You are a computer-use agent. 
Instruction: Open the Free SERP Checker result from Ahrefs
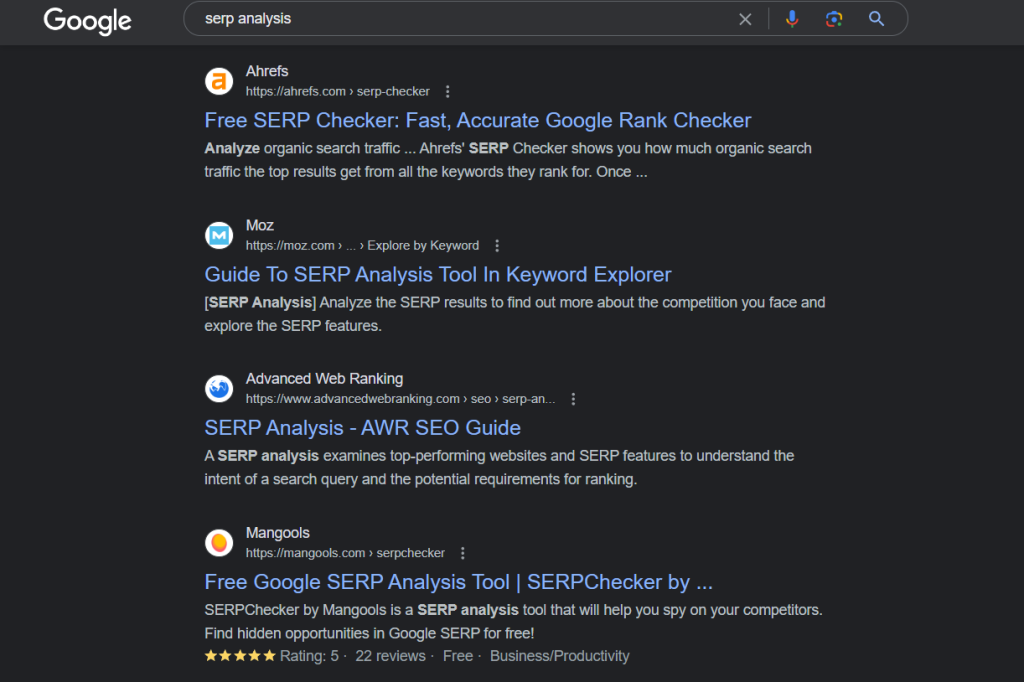(477, 120)
